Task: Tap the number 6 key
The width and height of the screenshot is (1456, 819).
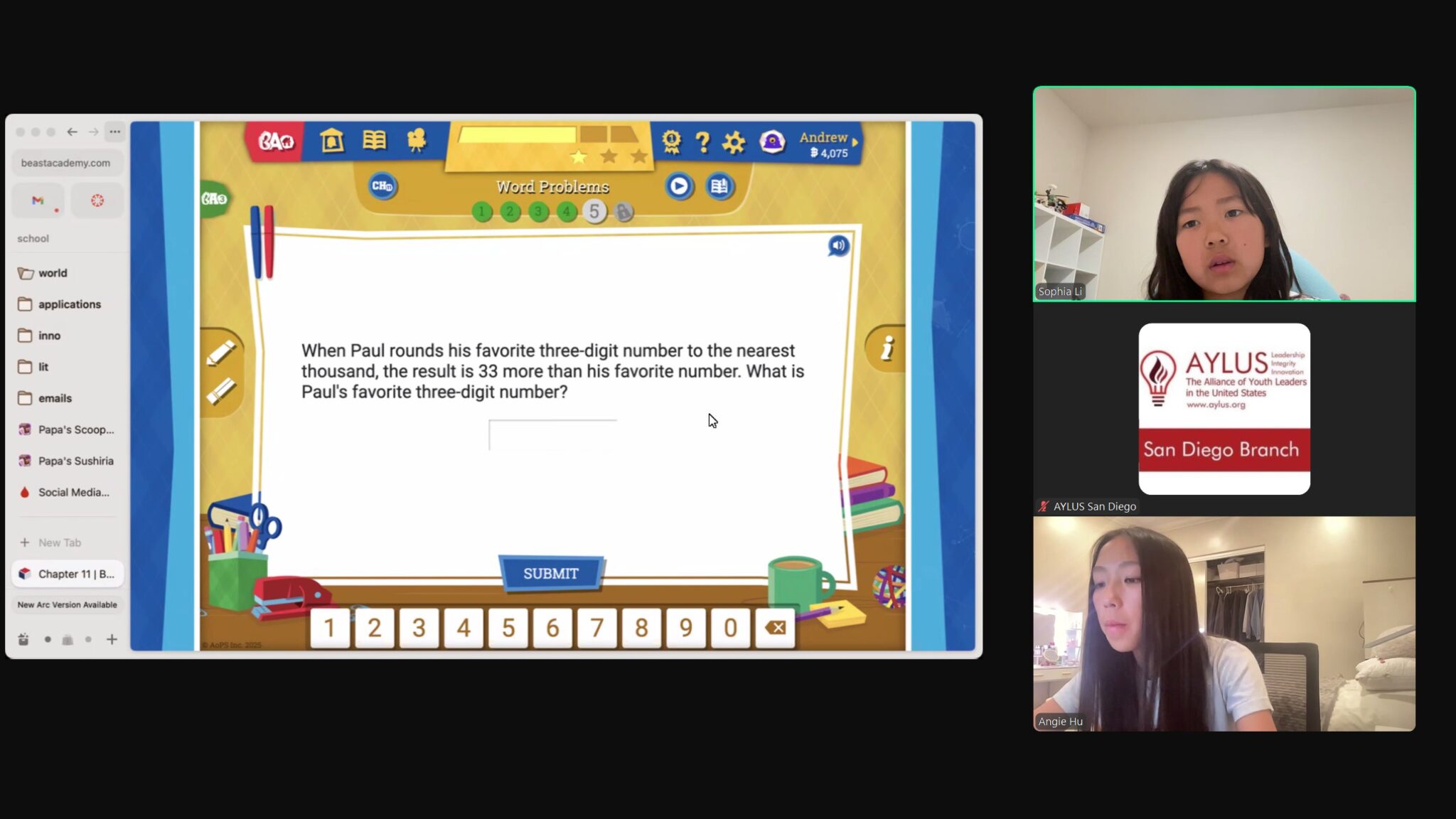Action: click(x=552, y=628)
